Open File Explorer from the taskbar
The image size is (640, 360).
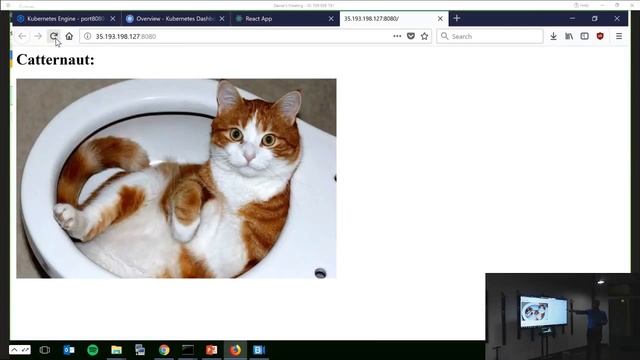tap(116, 350)
